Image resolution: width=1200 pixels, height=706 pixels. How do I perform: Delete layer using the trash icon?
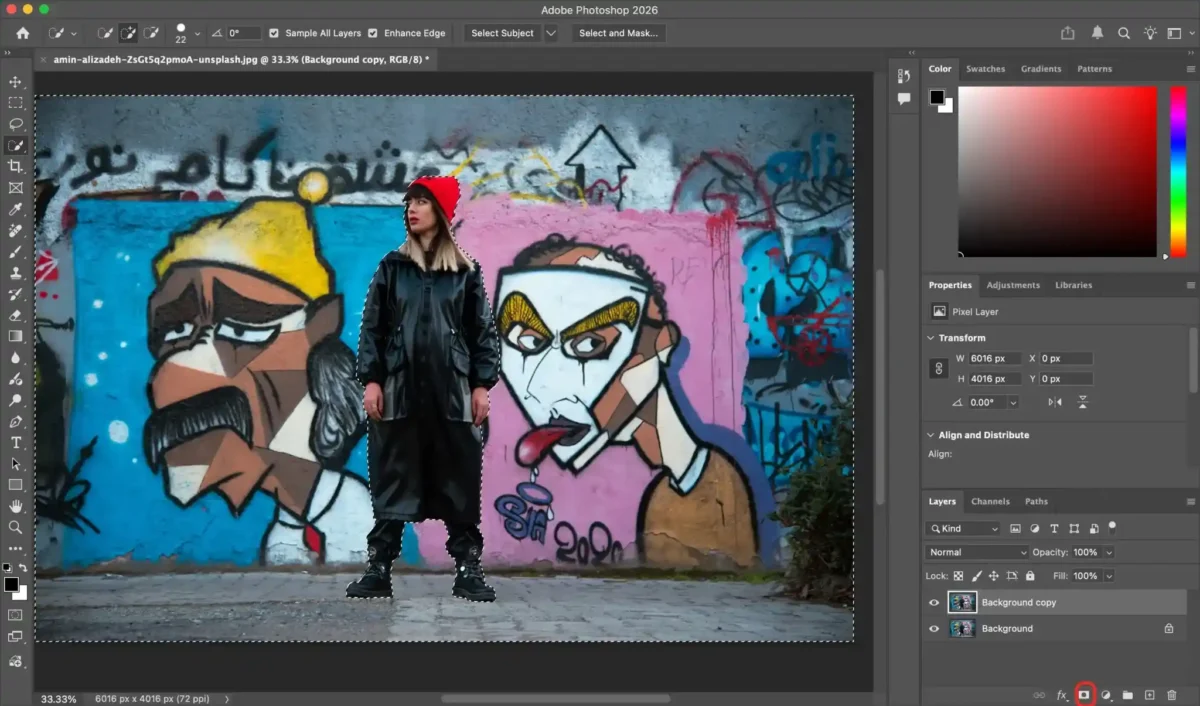click(1172, 695)
